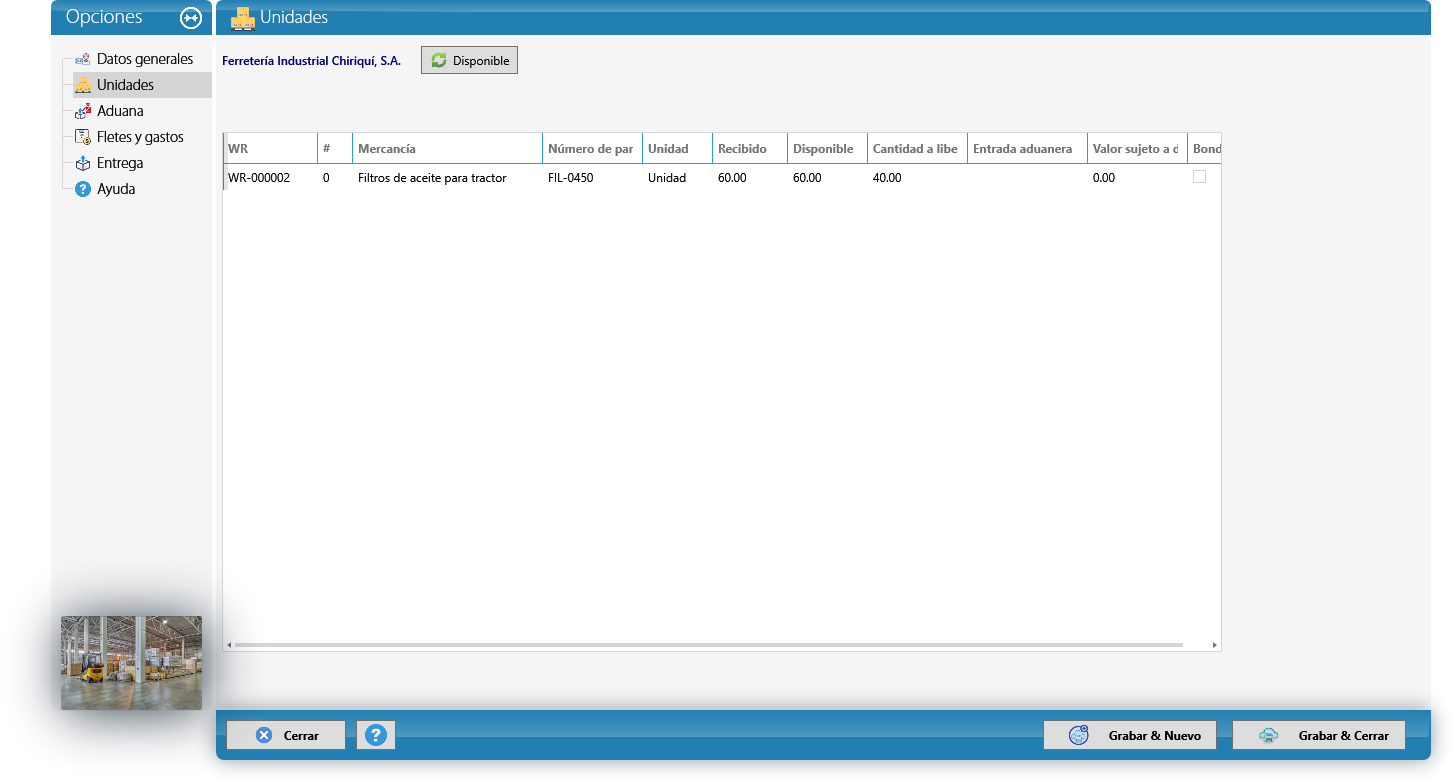
Task: Click the Unidad column header
Action: [678, 149]
